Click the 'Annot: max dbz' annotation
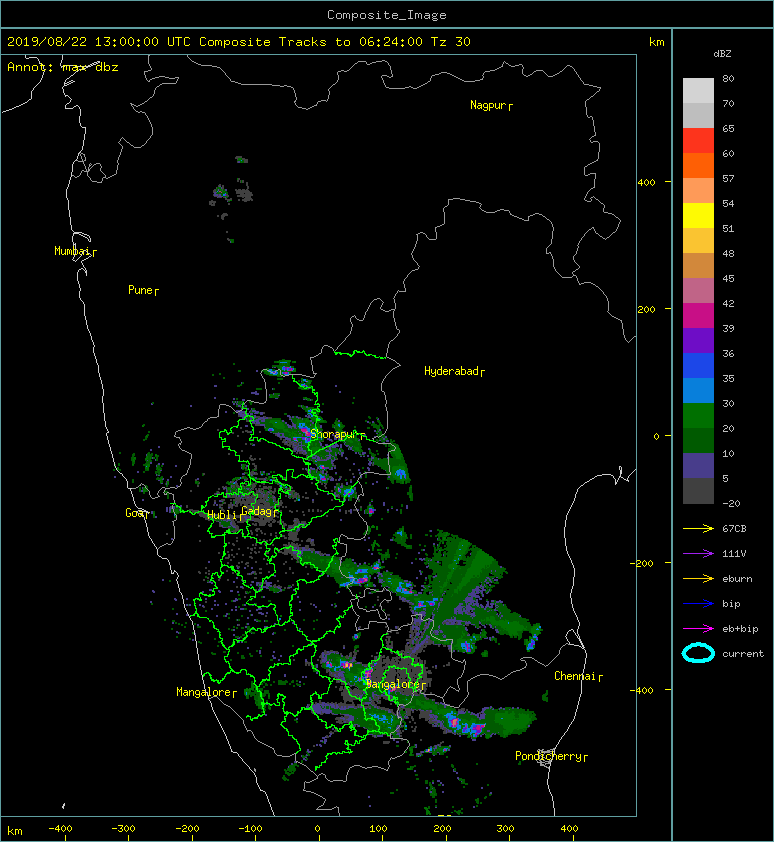This screenshot has height=842, width=774. tap(63, 67)
